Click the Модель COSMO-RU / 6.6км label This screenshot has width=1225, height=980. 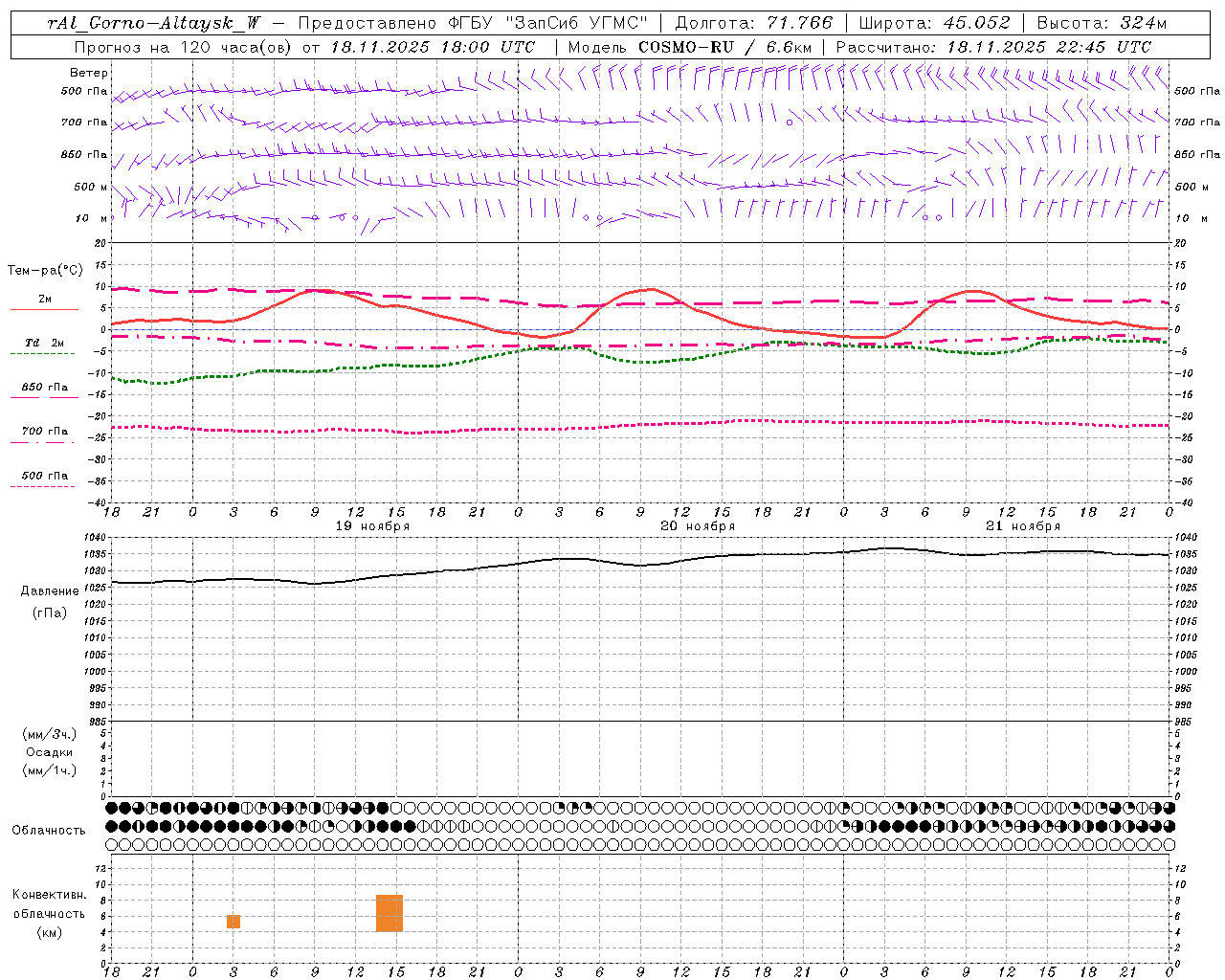(690, 47)
